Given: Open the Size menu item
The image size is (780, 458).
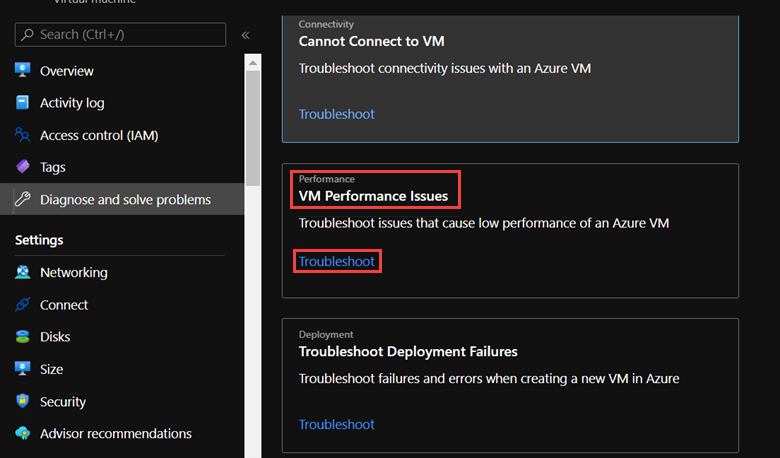Looking at the screenshot, I should click(51, 369).
